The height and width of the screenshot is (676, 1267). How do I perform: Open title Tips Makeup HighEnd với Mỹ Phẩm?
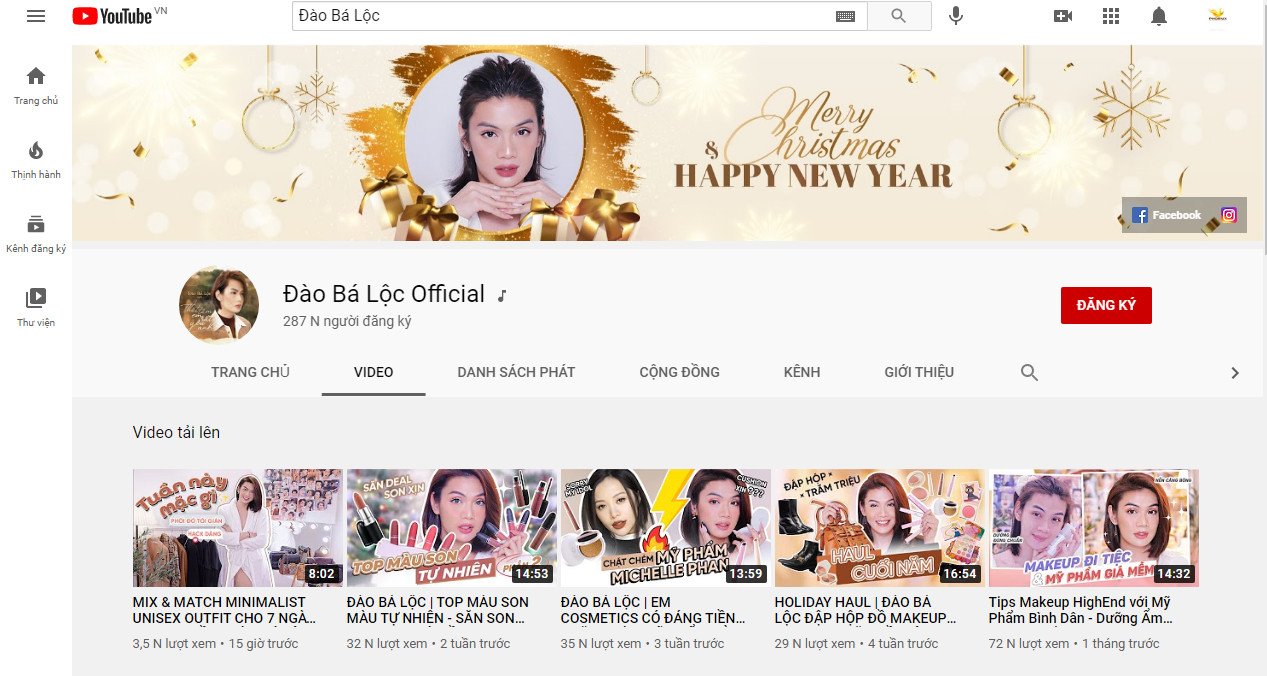coord(1080,611)
